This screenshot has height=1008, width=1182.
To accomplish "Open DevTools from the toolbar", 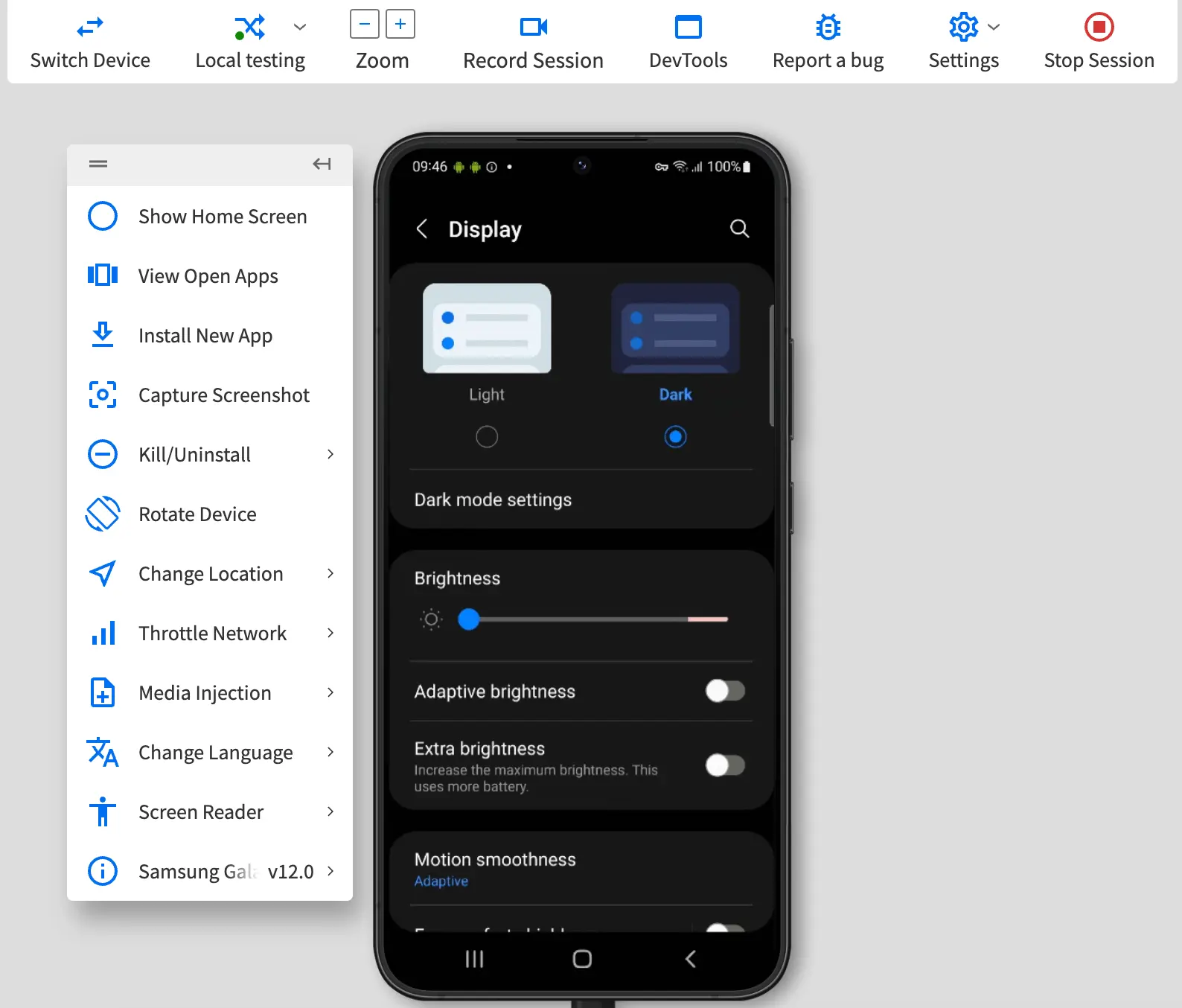I will point(688,28).
